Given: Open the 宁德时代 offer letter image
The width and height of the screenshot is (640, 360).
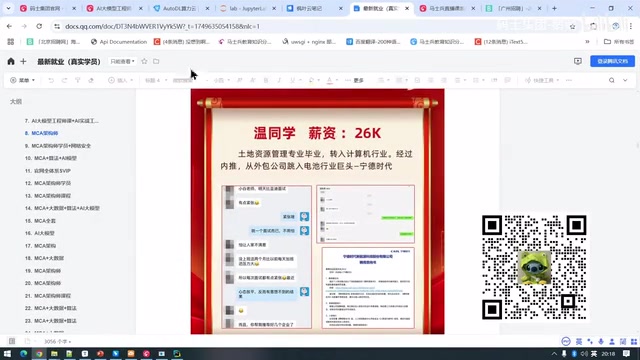Looking at the screenshot, I should 368,288.
